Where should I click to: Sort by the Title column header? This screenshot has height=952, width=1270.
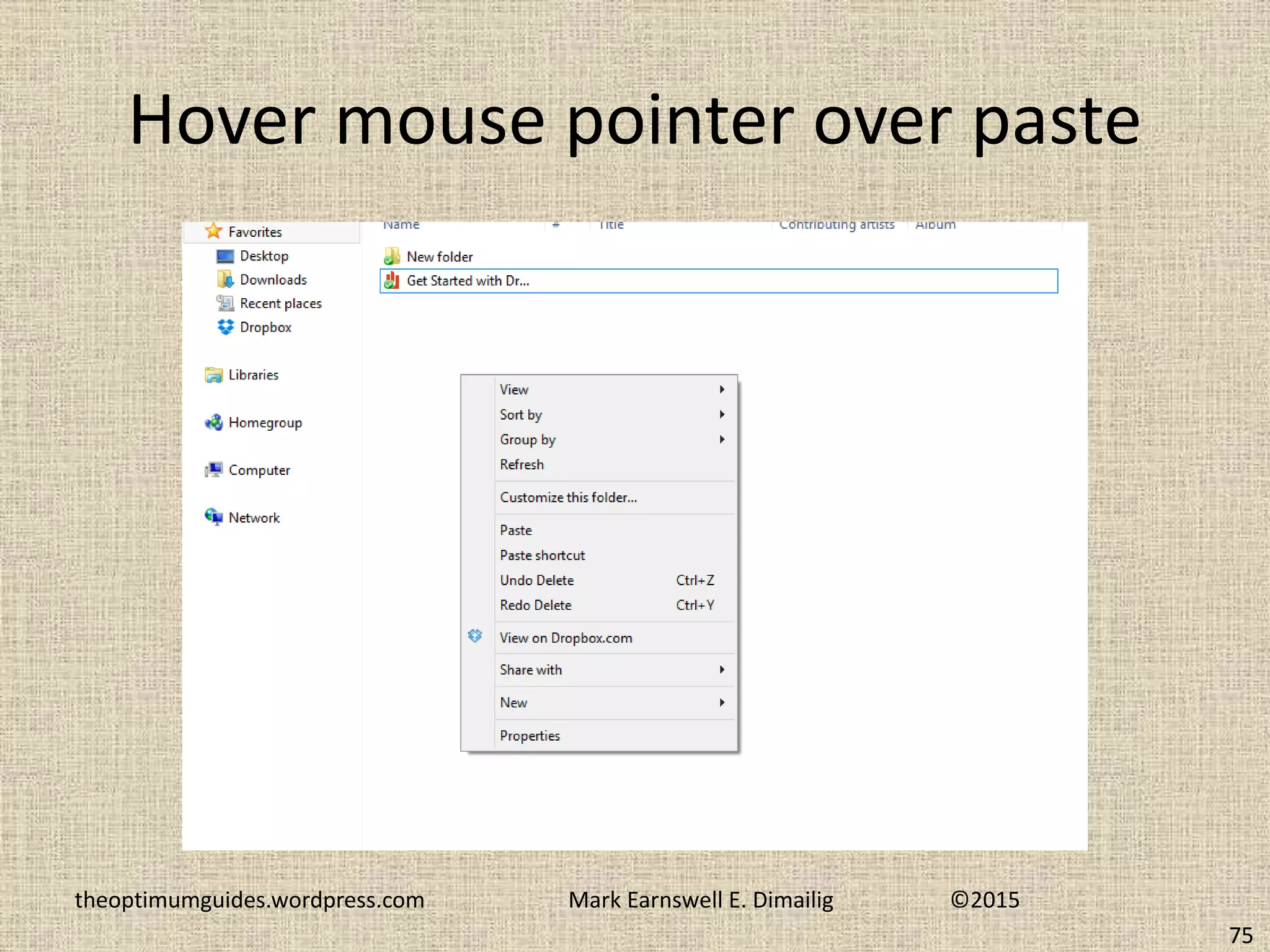coord(611,225)
